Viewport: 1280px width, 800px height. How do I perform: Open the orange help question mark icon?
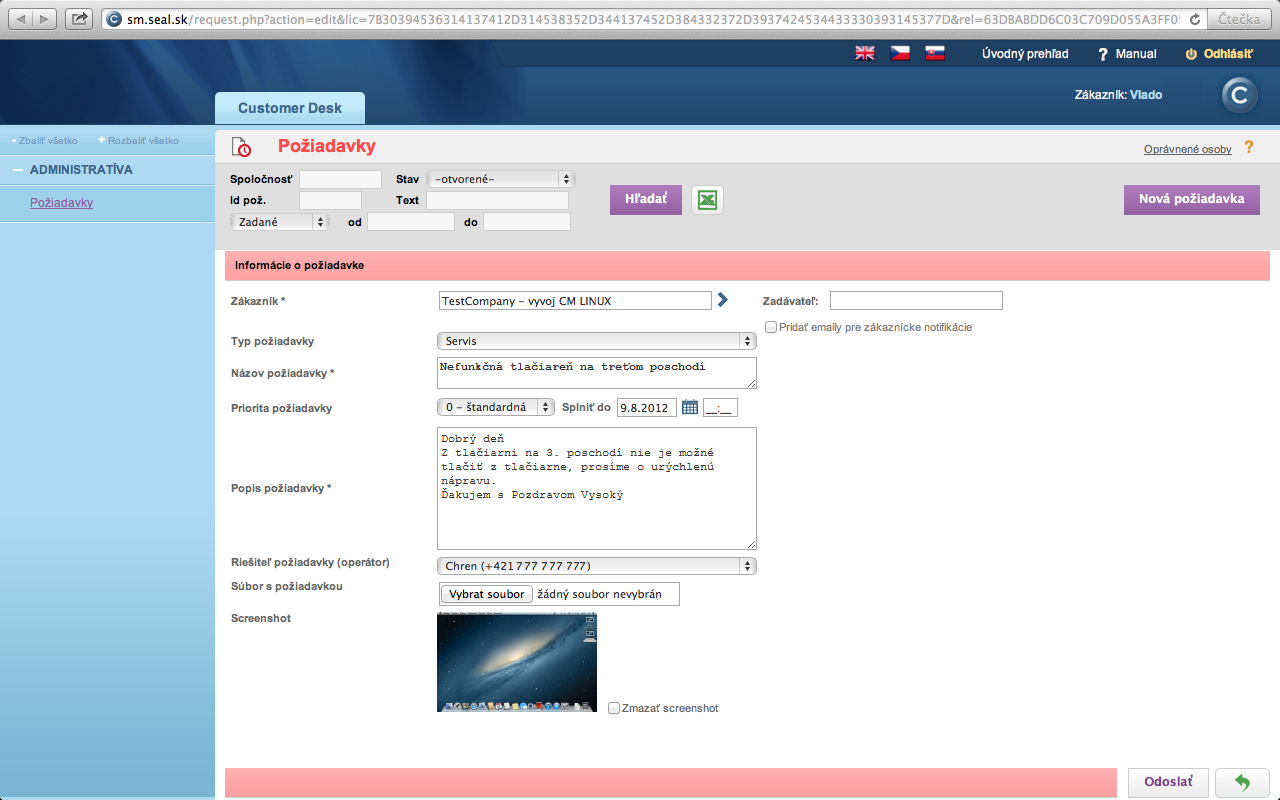[1248, 148]
